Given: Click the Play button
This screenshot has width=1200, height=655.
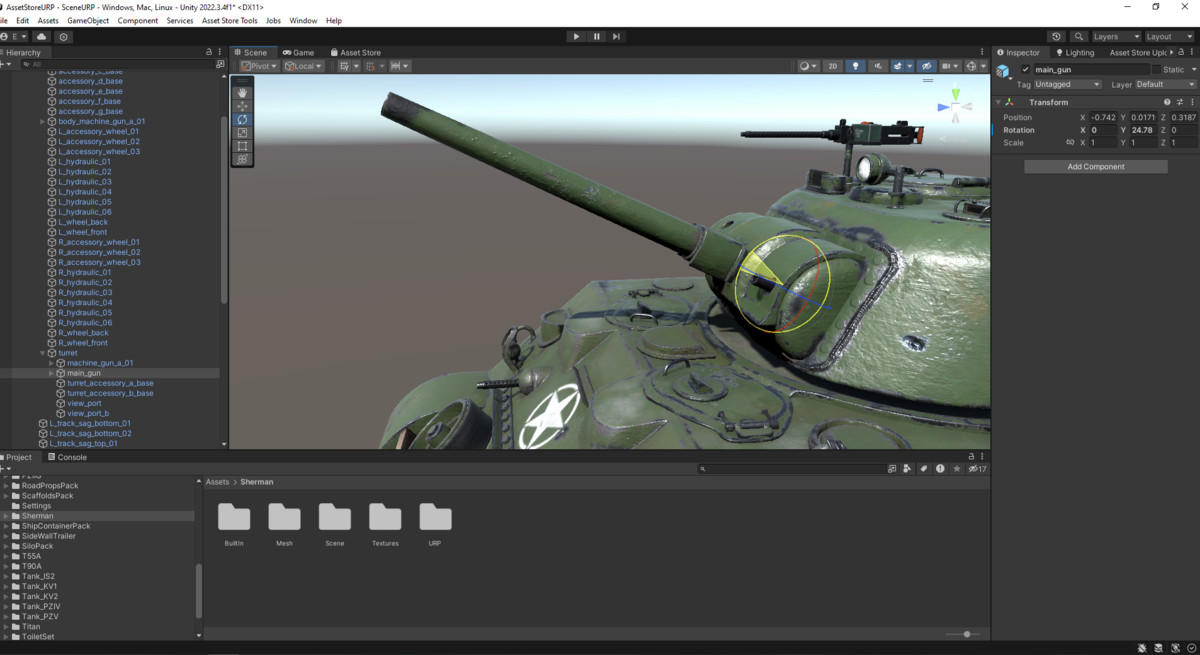Looking at the screenshot, I should tap(576, 36).
